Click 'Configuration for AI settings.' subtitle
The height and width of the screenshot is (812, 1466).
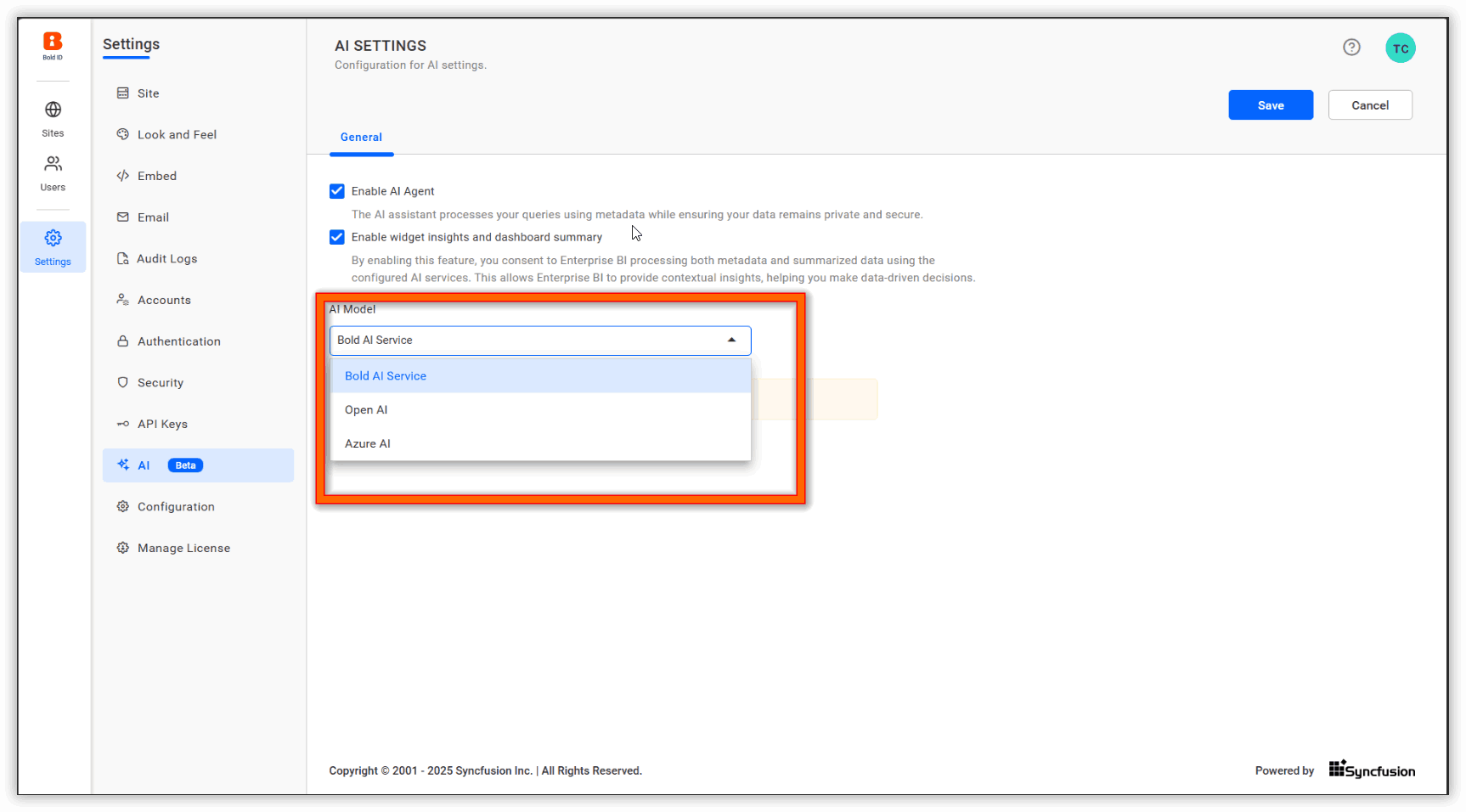410,65
